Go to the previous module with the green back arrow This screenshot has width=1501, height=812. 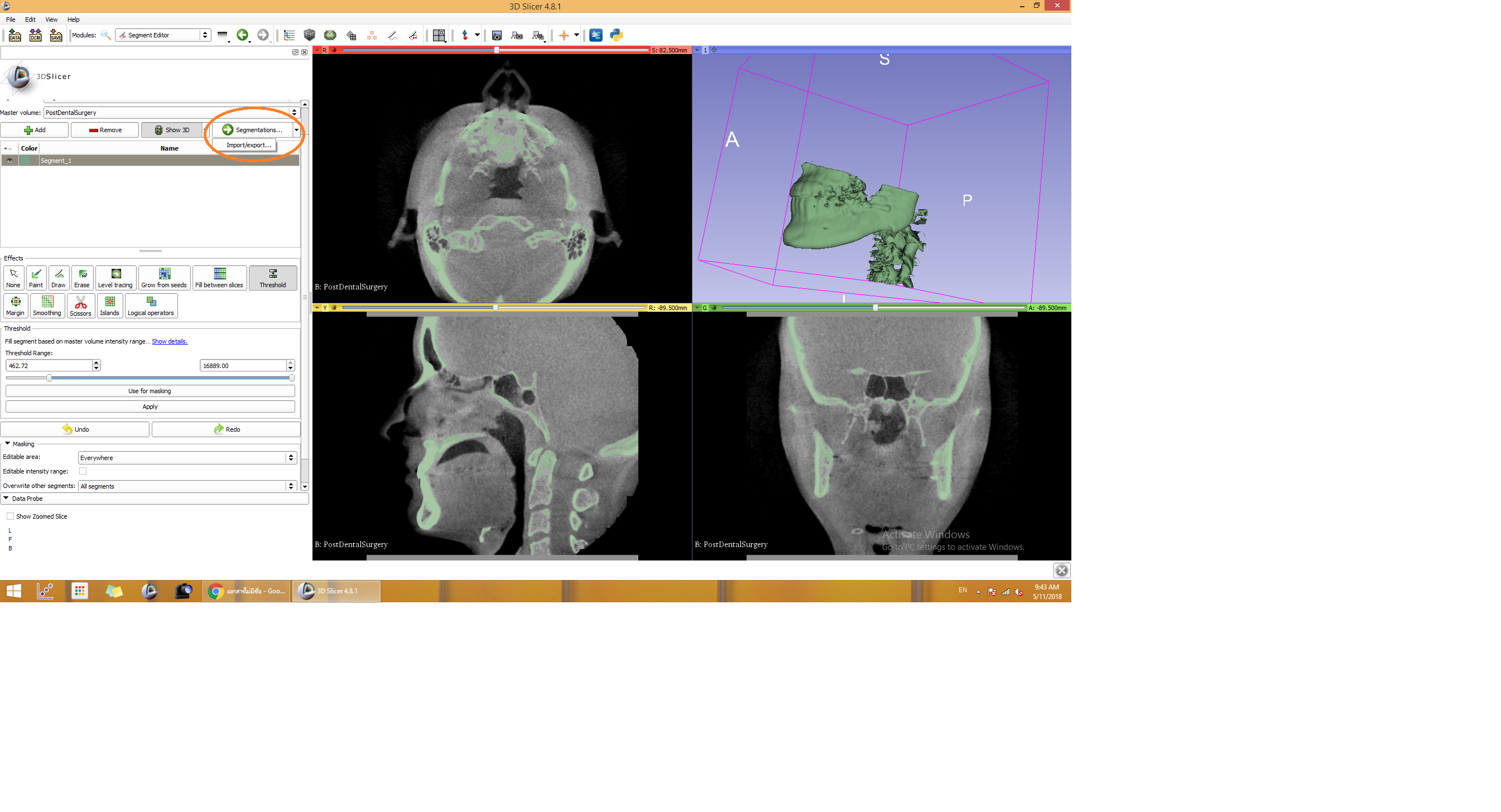[242, 35]
